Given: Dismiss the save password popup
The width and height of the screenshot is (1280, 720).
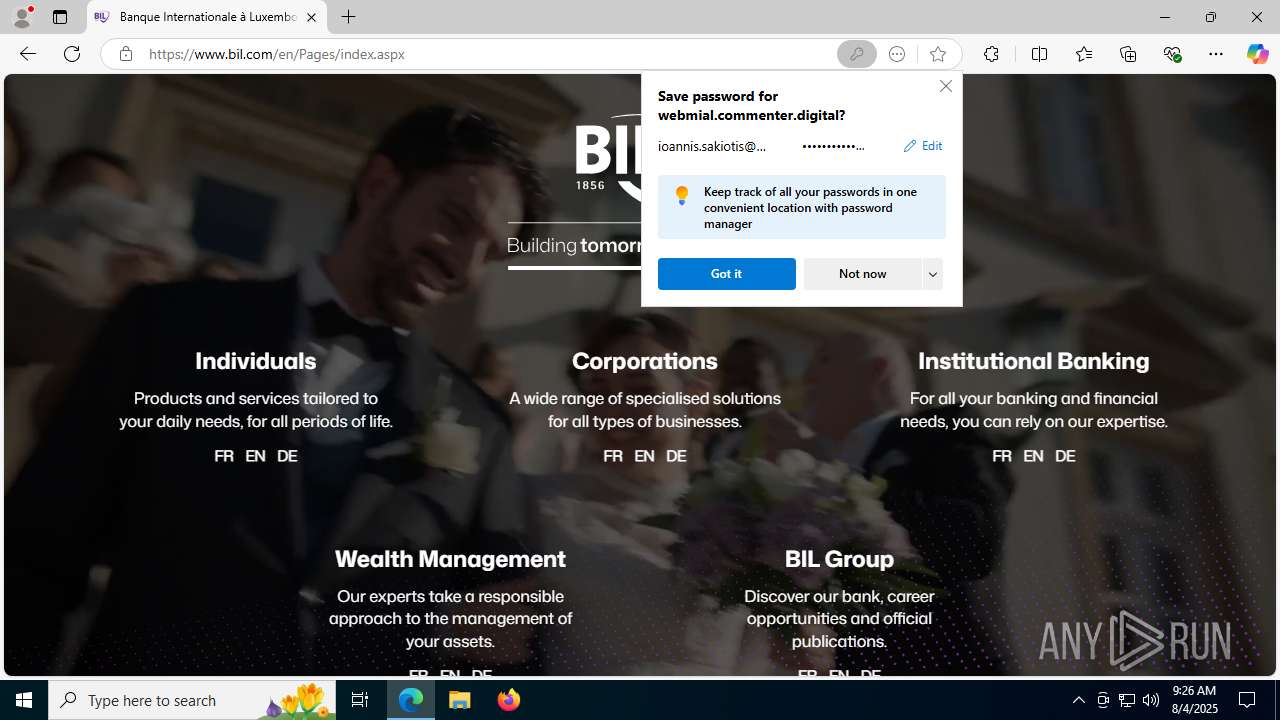Looking at the screenshot, I should point(945,86).
